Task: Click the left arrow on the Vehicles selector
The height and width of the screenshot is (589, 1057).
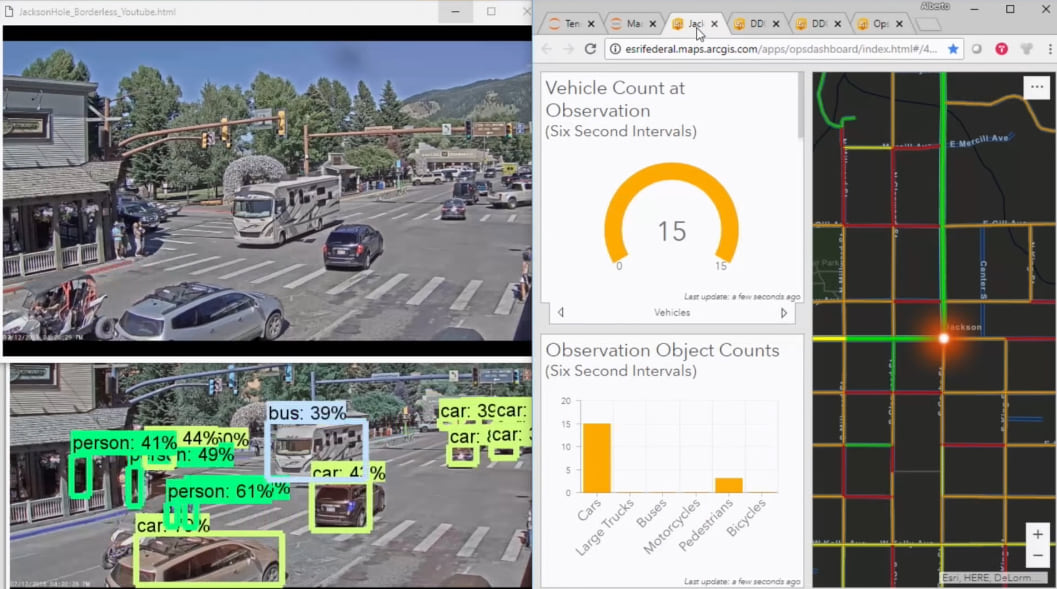Action: pos(560,312)
